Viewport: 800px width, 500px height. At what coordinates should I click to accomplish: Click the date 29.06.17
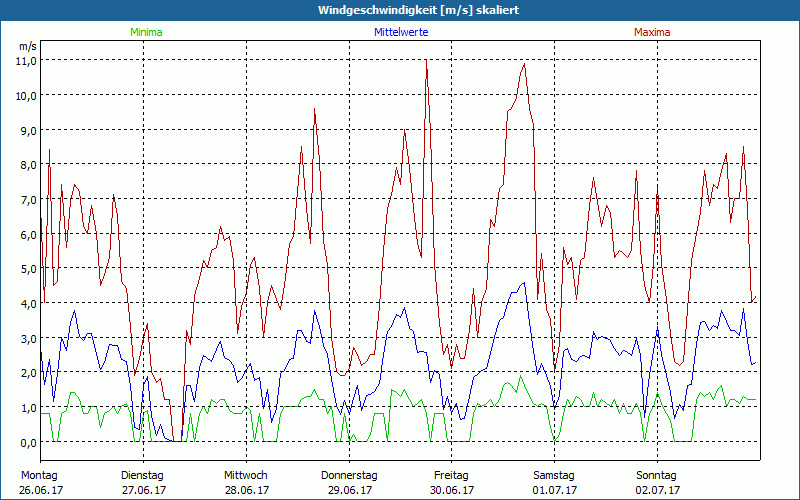(x=350, y=490)
